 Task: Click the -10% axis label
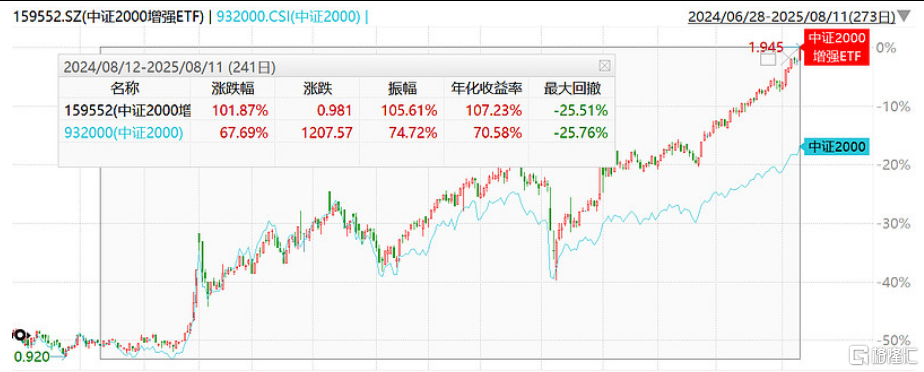pyautogui.click(x=892, y=106)
